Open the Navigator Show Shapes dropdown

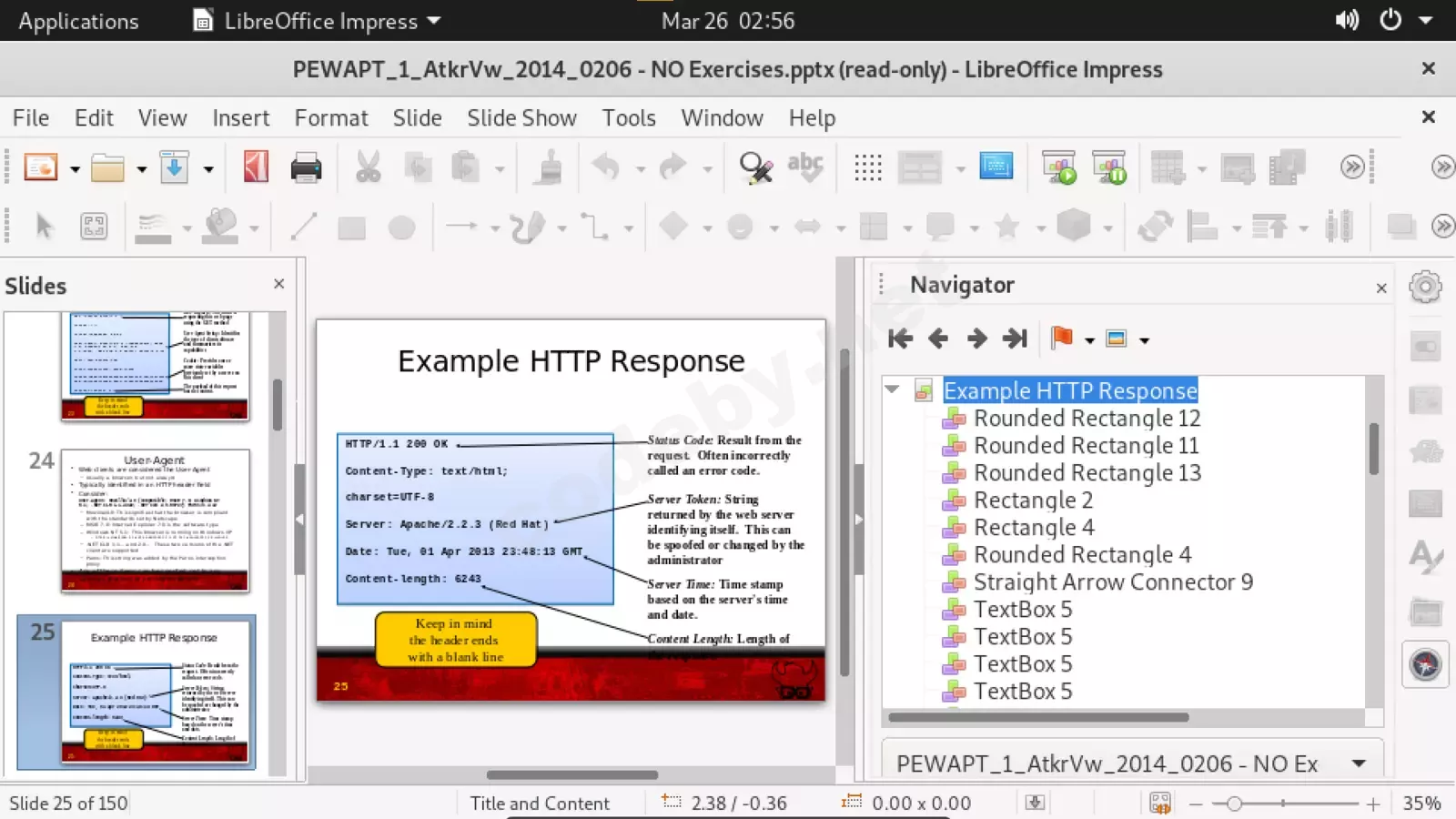tap(1144, 340)
